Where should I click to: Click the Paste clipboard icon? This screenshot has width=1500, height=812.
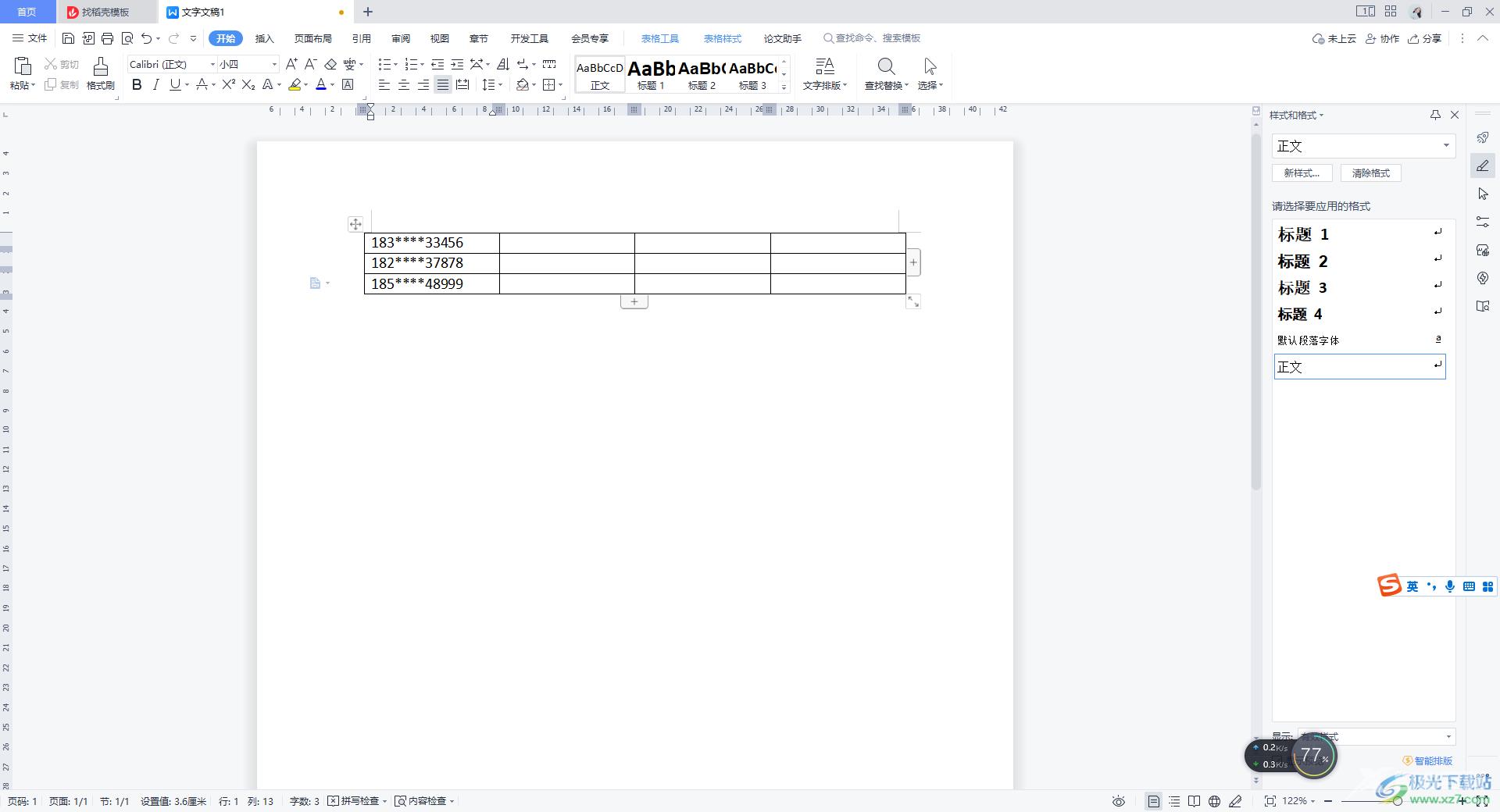[x=23, y=66]
